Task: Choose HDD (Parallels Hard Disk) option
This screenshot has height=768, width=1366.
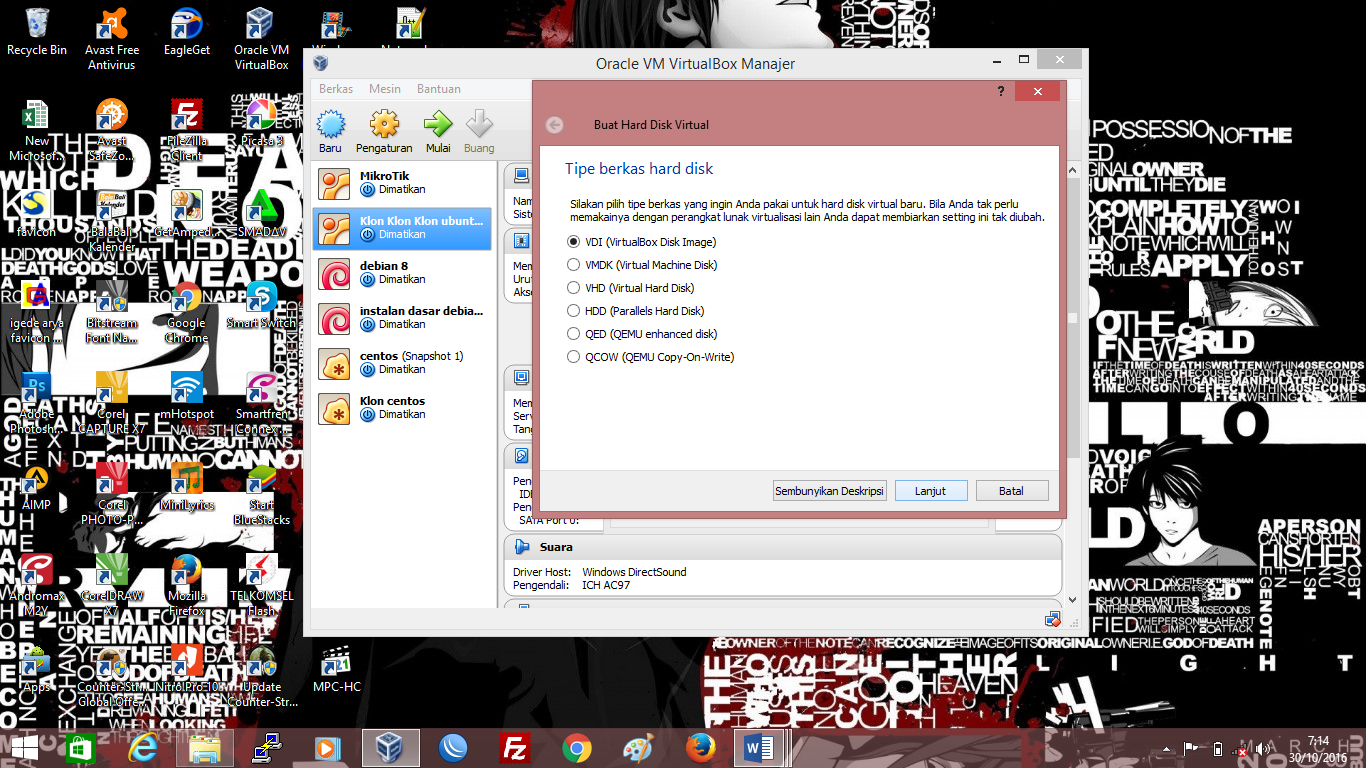Action: click(636, 311)
